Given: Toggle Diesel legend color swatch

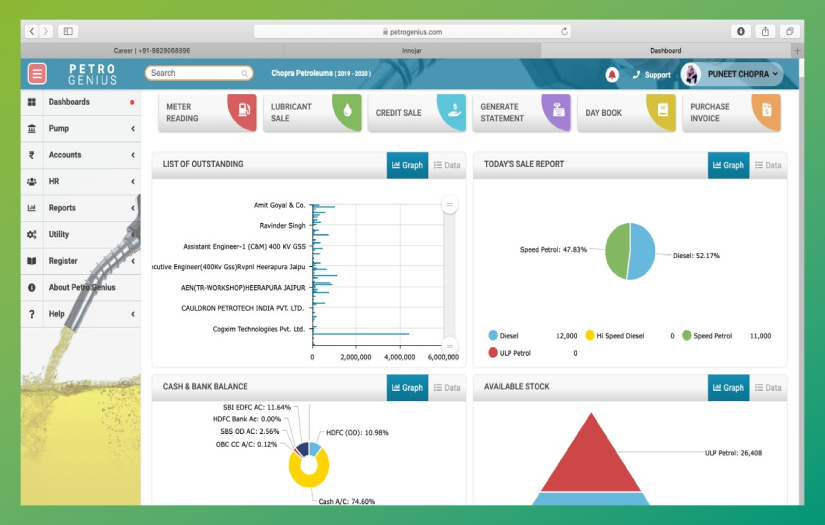Looking at the screenshot, I should point(493,335).
